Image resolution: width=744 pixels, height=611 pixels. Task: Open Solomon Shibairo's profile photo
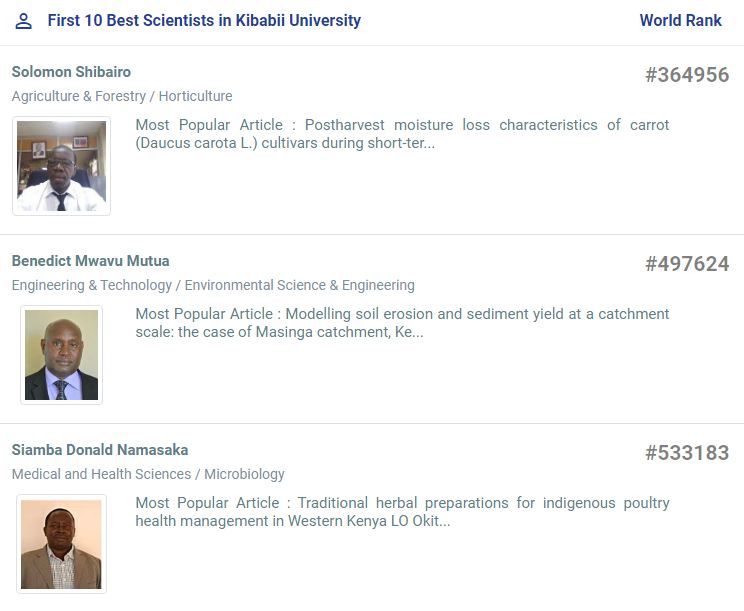coord(61,166)
